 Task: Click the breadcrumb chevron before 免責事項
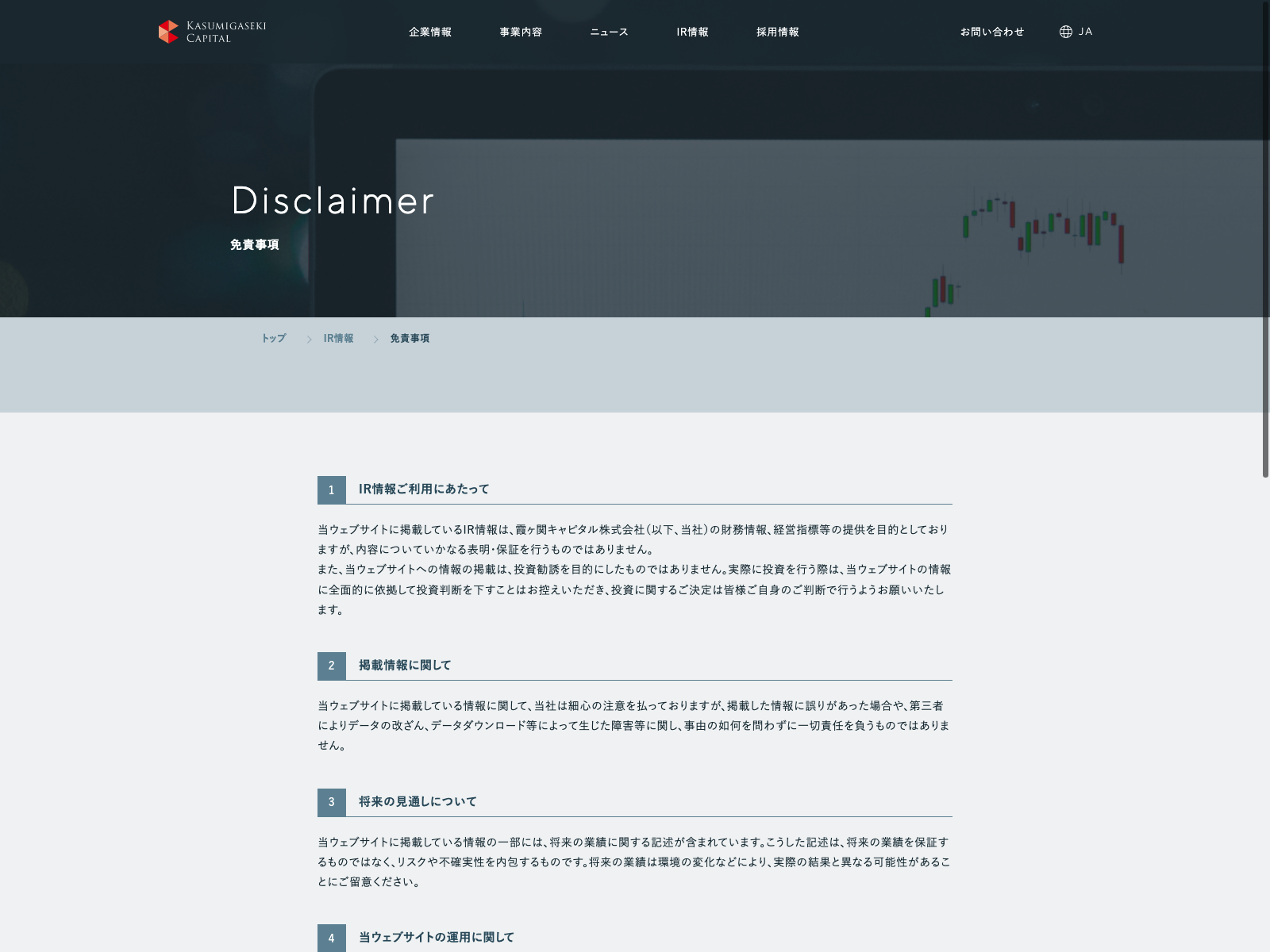375,340
